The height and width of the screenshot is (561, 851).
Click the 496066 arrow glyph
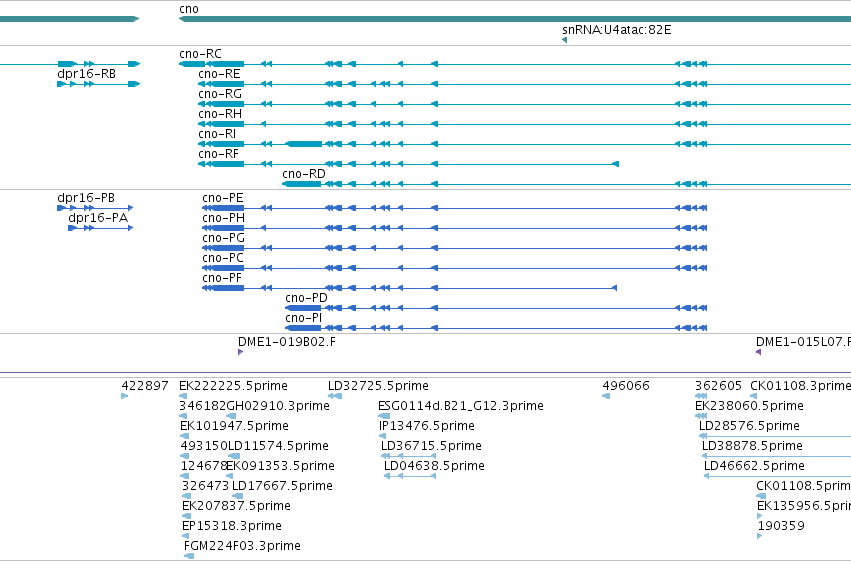point(606,396)
